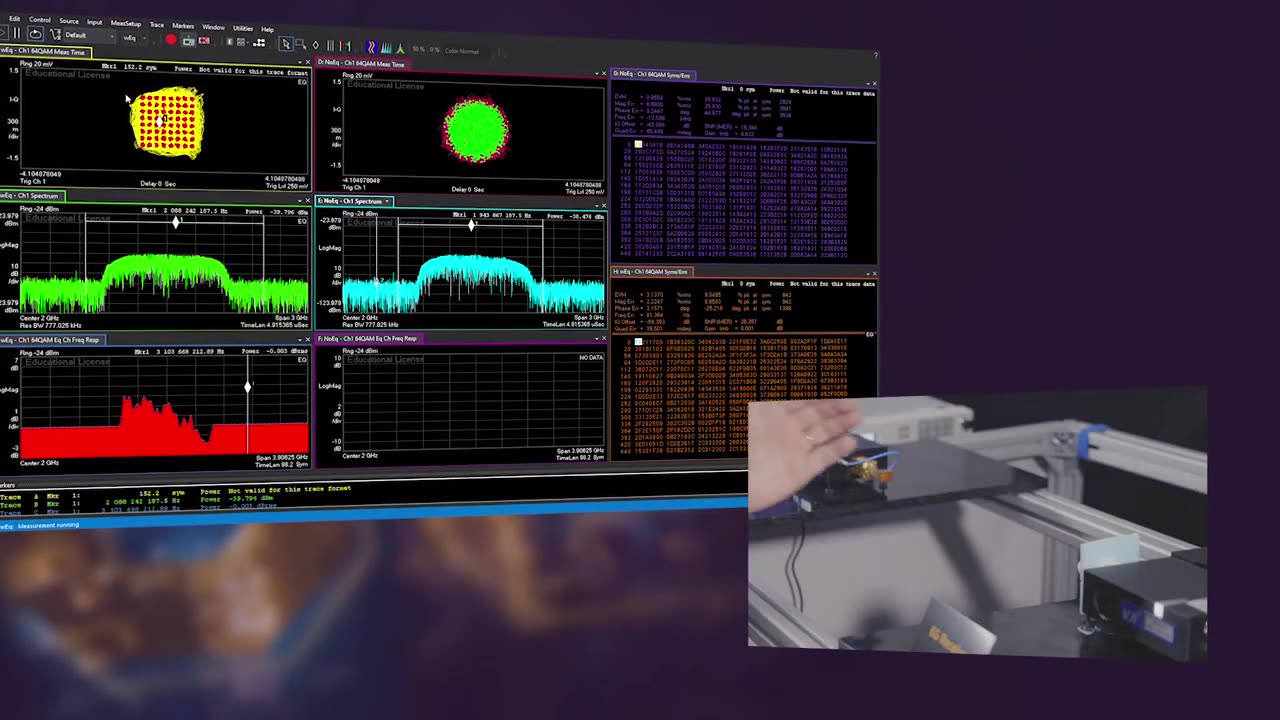Viewport: 1280px width, 720px height.
Task: Select the green wEq Ch1 Spectrum tab
Action: click(x=32, y=195)
